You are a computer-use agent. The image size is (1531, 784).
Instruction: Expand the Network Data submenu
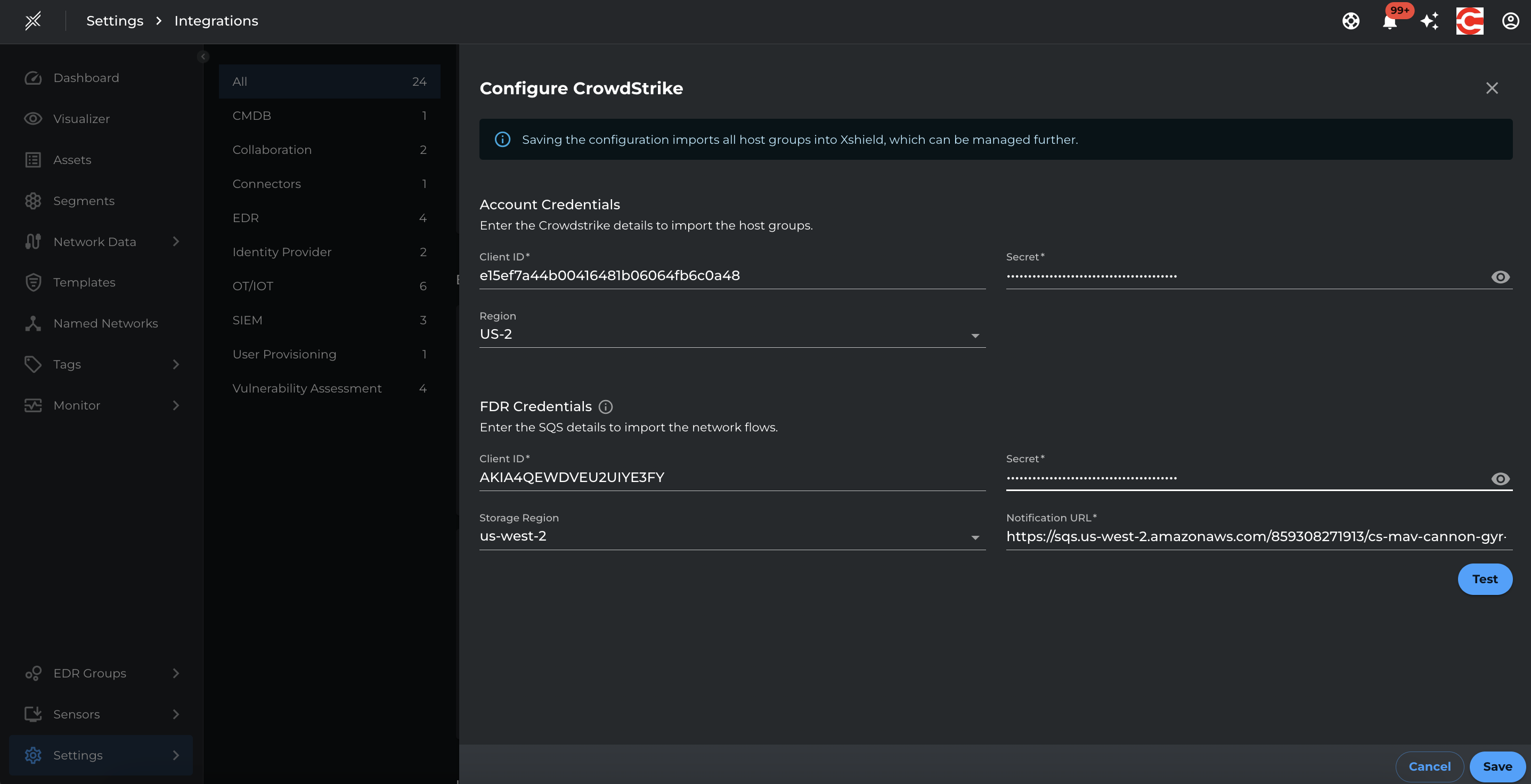tap(175, 241)
